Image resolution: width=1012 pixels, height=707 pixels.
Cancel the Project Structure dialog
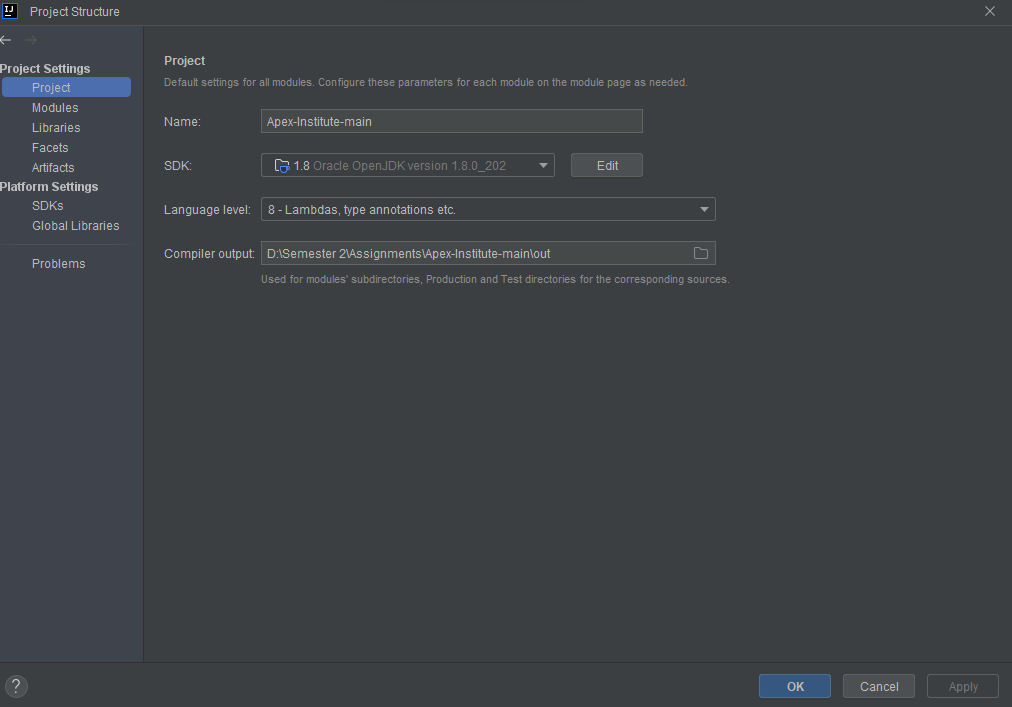pyautogui.click(x=878, y=686)
